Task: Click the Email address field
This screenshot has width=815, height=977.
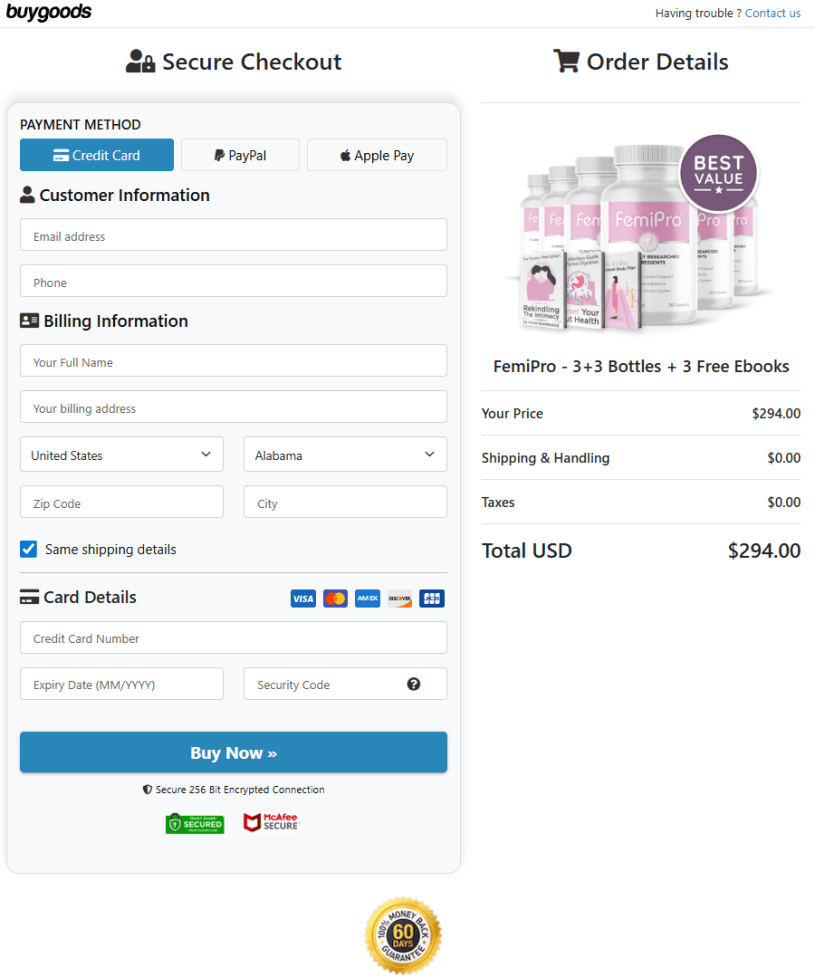Action: (233, 236)
